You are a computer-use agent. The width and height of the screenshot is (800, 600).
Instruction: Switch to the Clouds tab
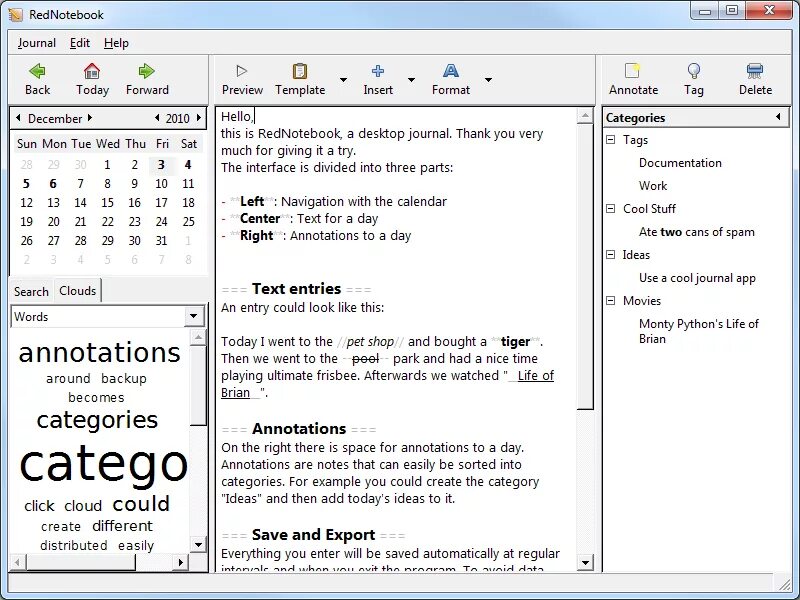(78, 290)
